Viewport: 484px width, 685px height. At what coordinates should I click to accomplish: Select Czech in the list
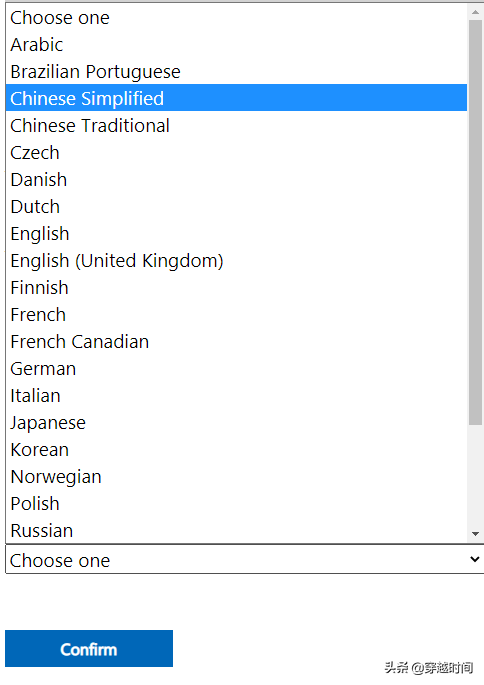[x=236, y=152]
